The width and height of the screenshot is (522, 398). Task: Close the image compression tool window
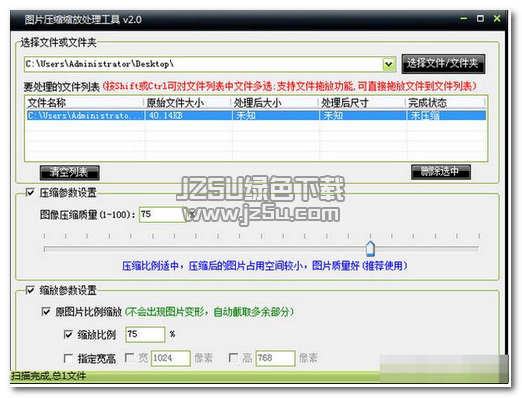point(497,18)
